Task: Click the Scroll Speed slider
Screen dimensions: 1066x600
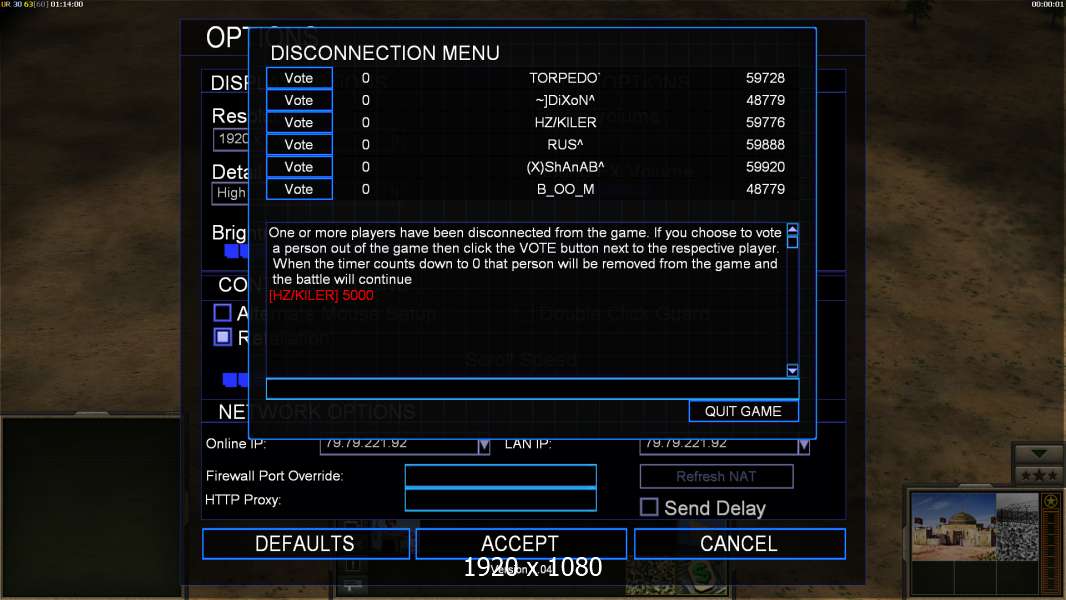Action: point(235,379)
